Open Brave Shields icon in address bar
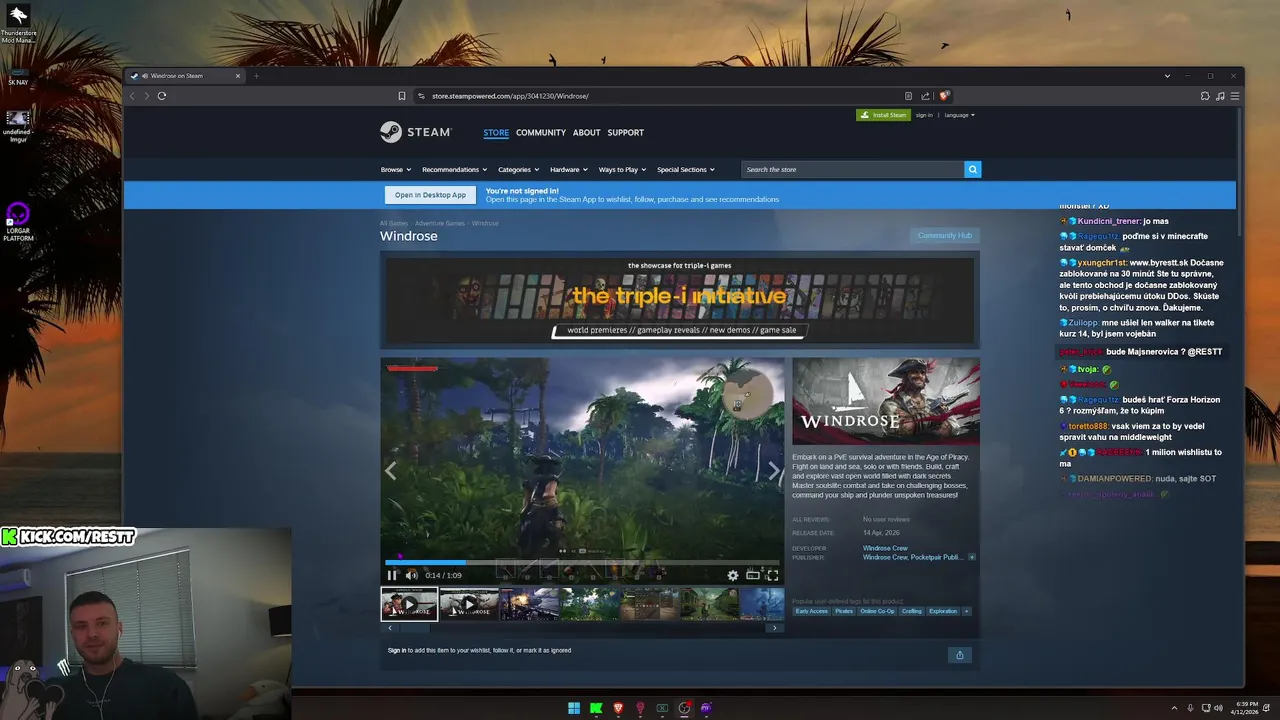This screenshot has width=1280, height=720. point(944,96)
